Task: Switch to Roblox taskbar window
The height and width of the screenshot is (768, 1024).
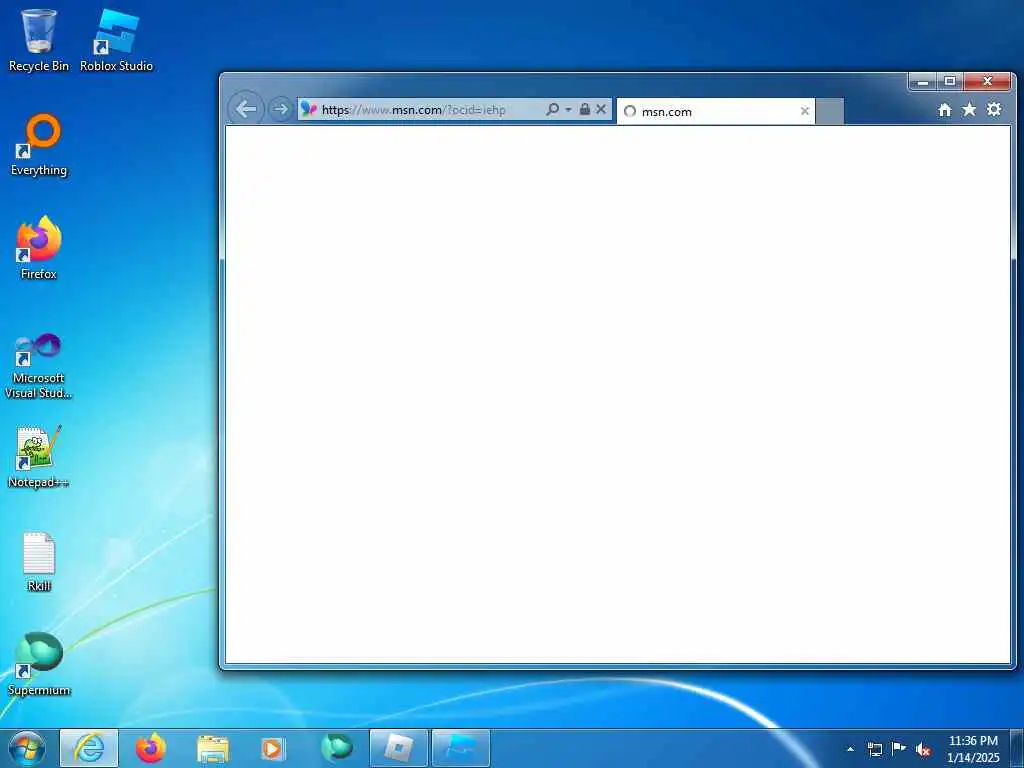Action: (x=398, y=748)
